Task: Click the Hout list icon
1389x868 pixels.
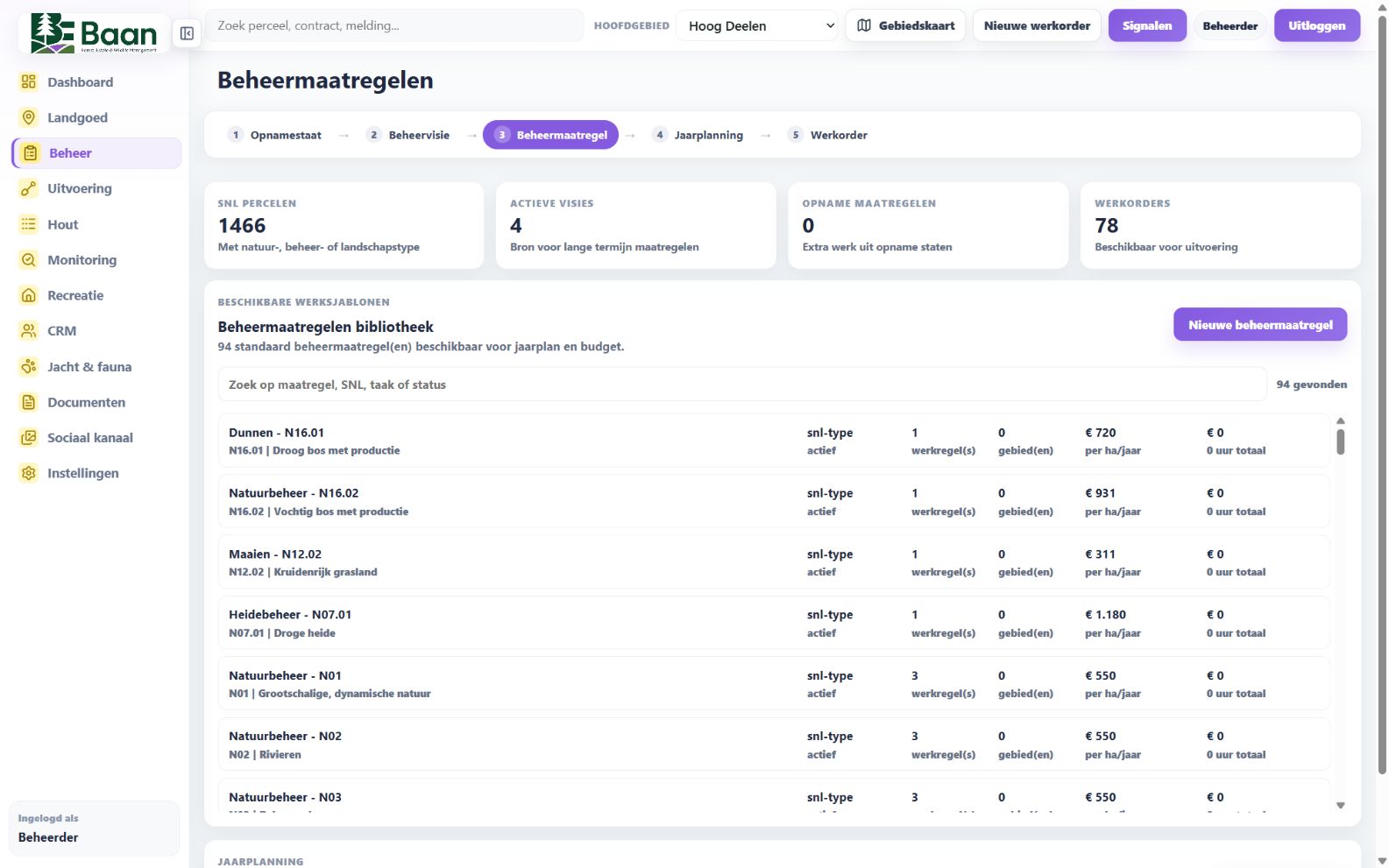Action: 29,224
